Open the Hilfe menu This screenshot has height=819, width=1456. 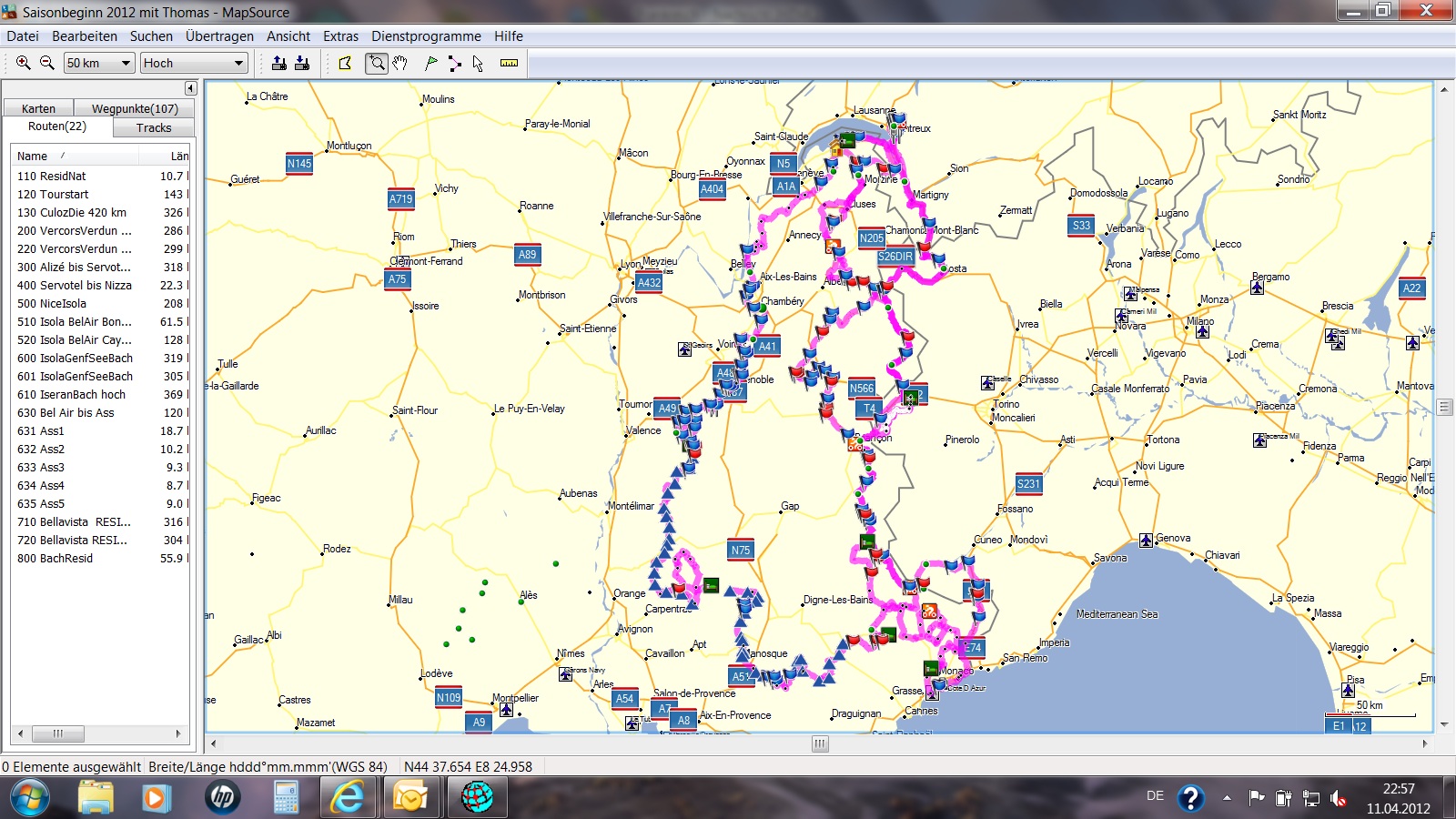click(x=509, y=36)
